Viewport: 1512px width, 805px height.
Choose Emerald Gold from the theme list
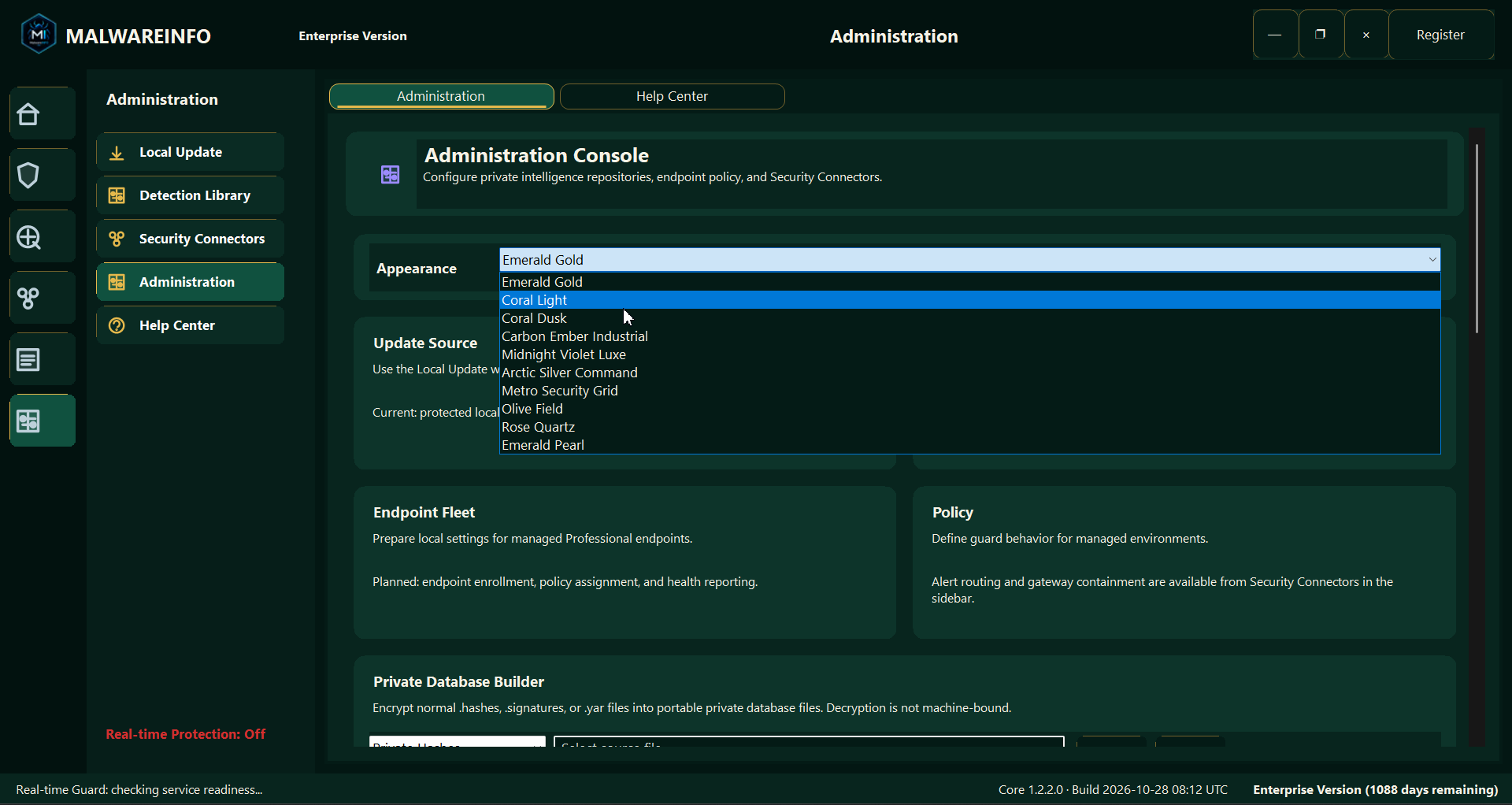970,282
